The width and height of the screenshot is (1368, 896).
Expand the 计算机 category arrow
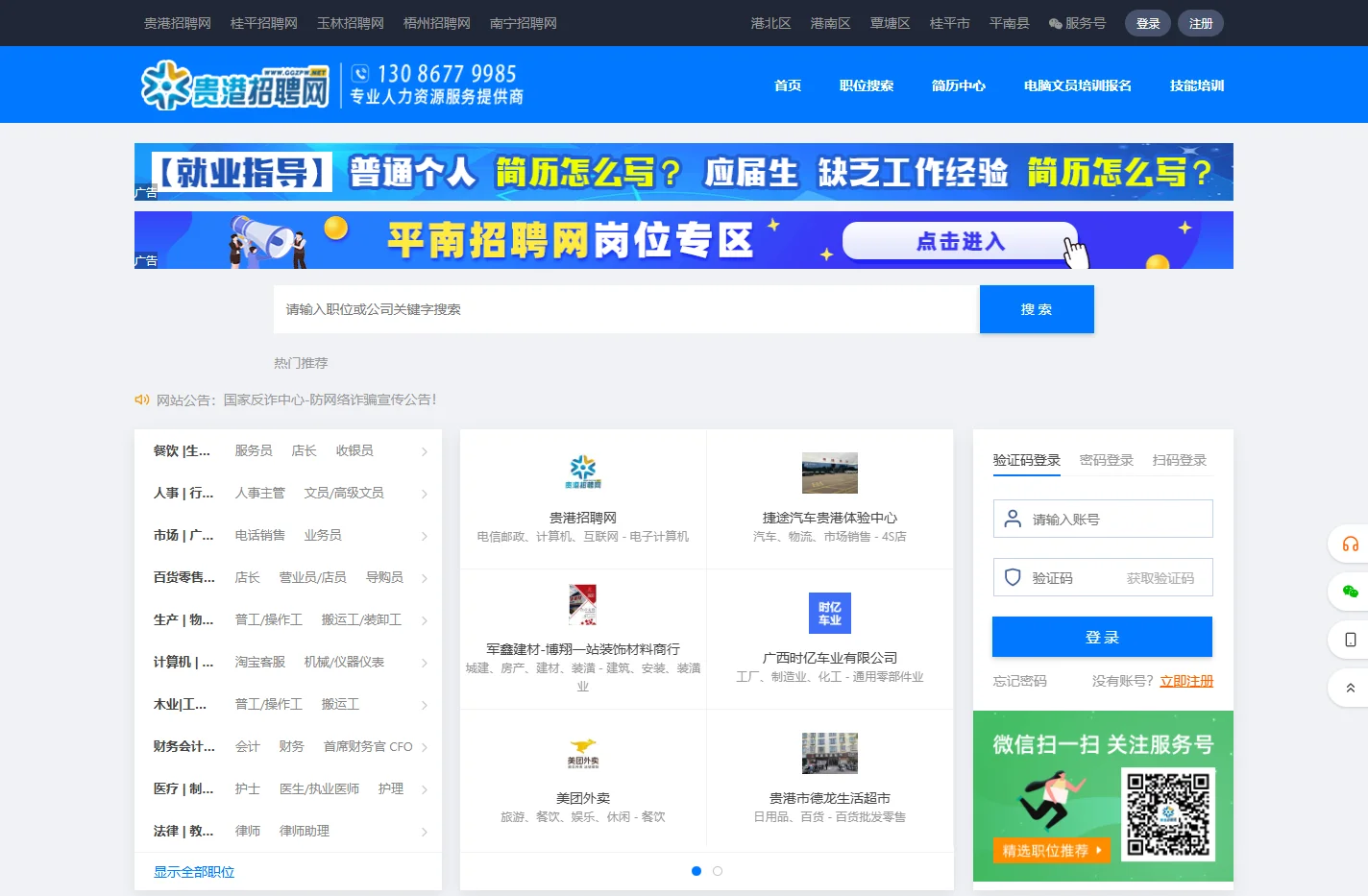pyautogui.click(x=425, y=663)
